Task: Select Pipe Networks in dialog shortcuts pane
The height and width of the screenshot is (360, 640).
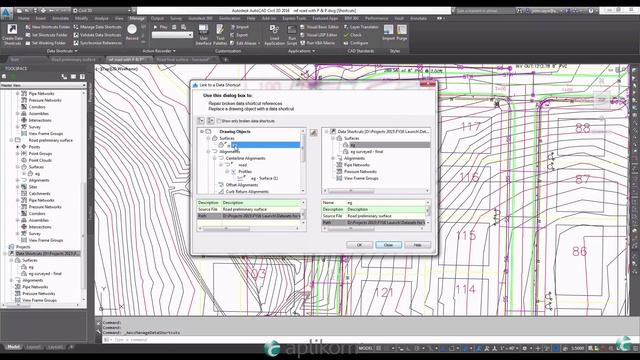Action: click(357, 165)
